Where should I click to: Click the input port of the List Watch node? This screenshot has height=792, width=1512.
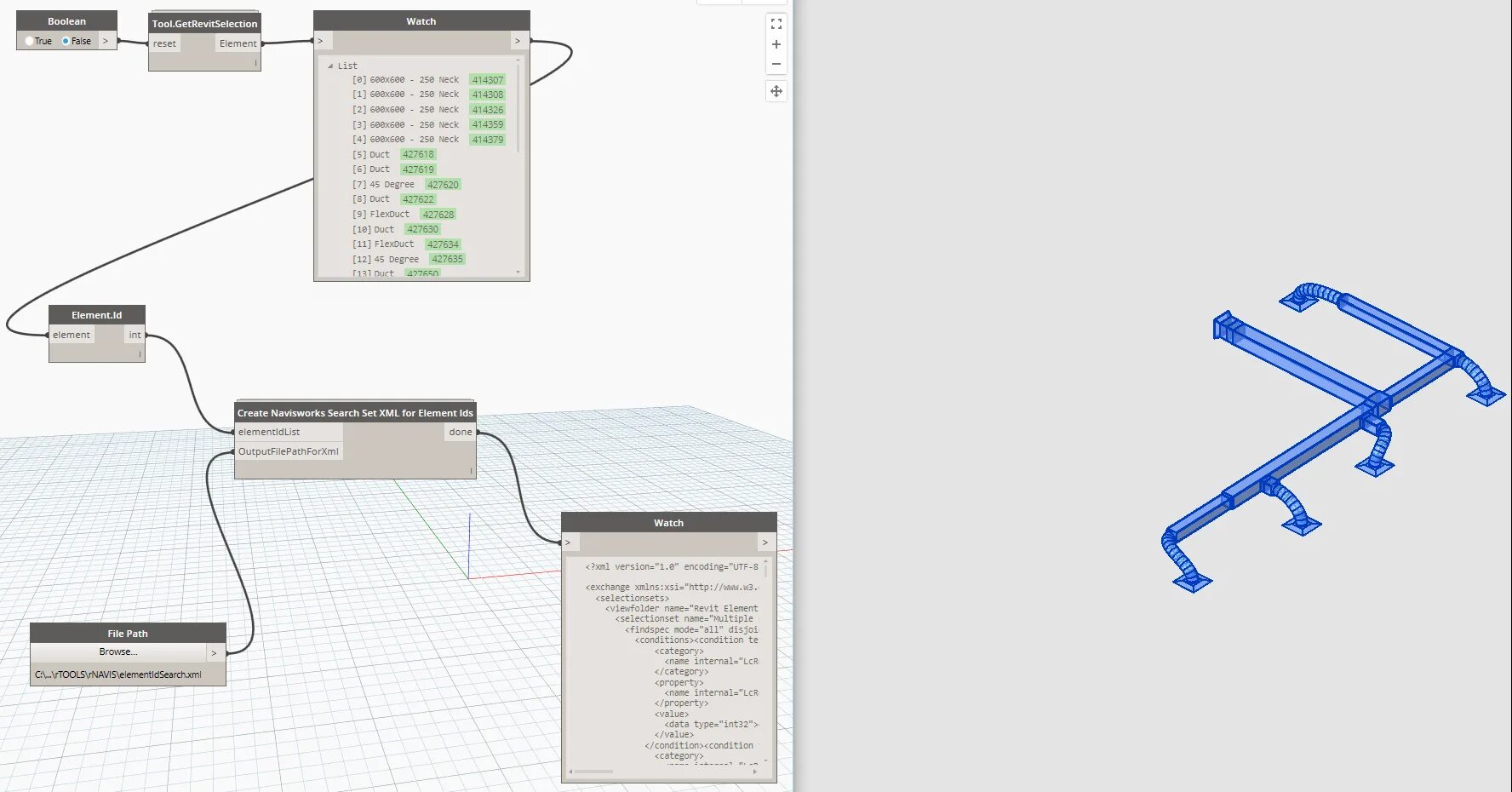[324, 41]
